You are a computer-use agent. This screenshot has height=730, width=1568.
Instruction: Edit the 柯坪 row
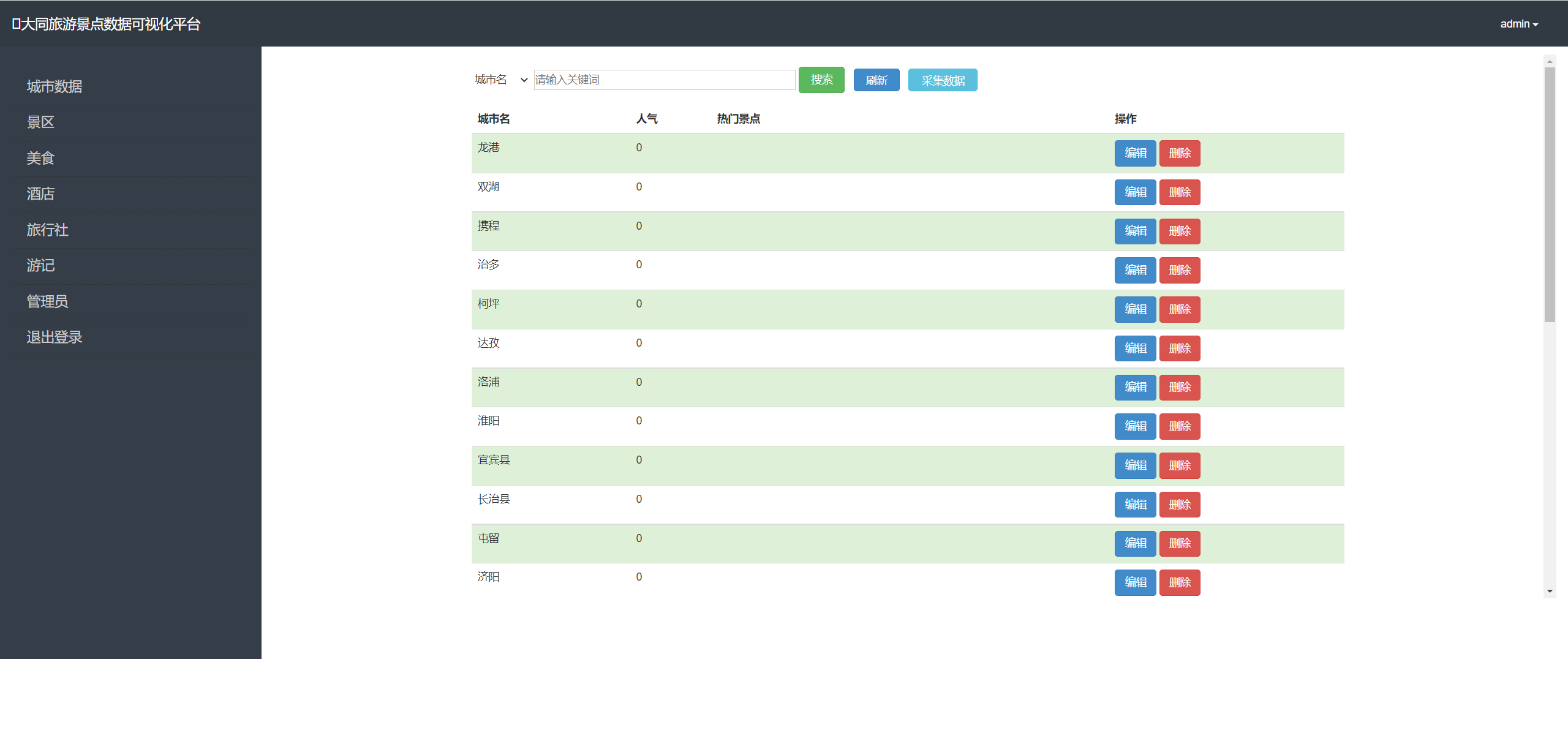(1135, 309)
